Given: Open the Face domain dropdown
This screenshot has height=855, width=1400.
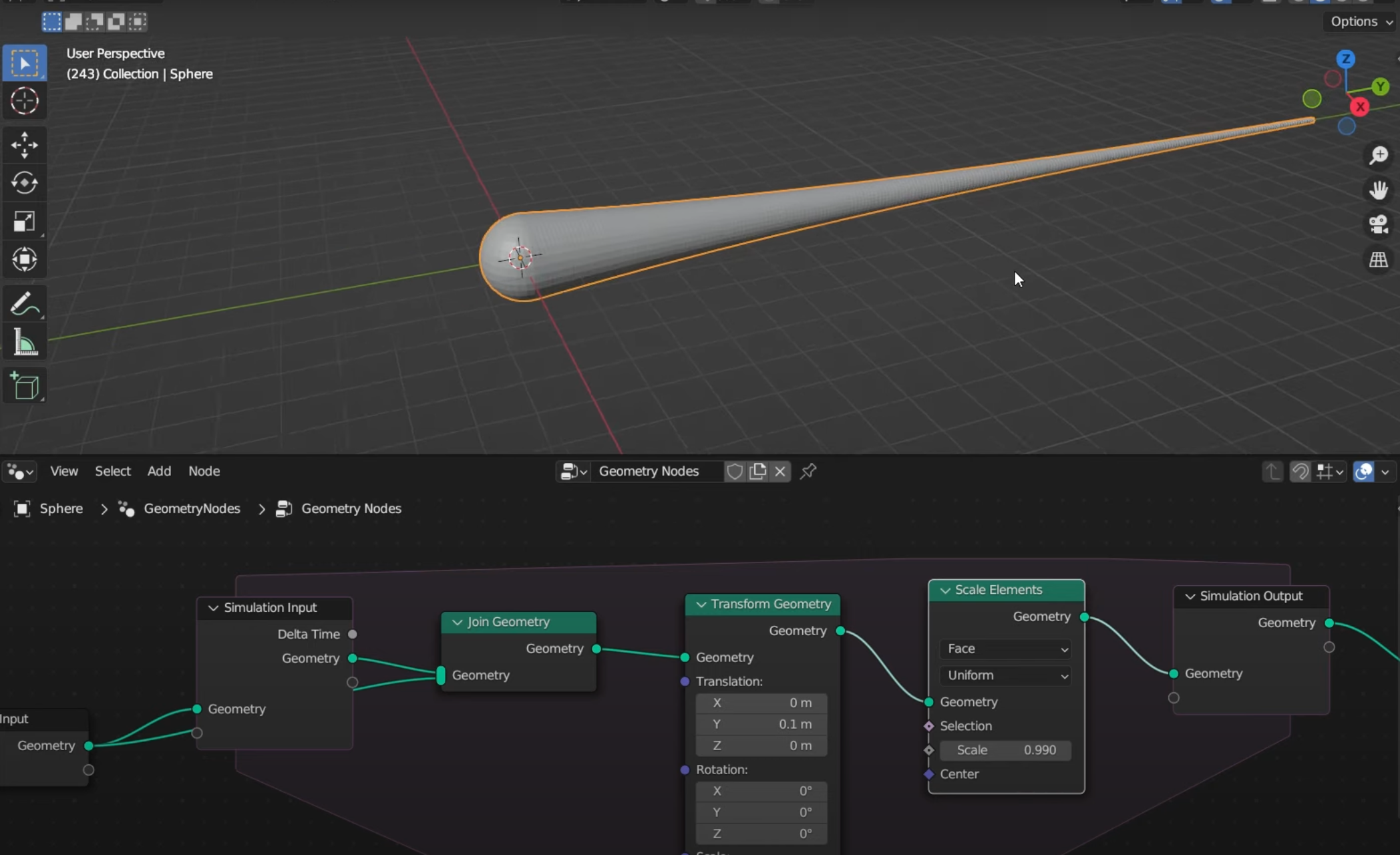Looking at the screenshot, I should click(x=1006, y=649).
